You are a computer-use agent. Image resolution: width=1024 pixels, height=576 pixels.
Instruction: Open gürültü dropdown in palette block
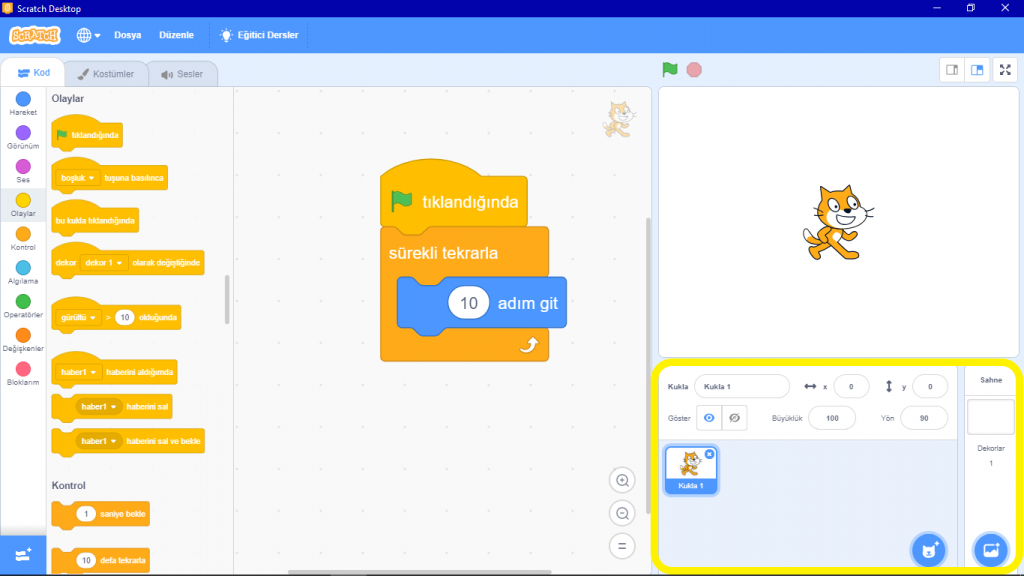tap(78, 317)
